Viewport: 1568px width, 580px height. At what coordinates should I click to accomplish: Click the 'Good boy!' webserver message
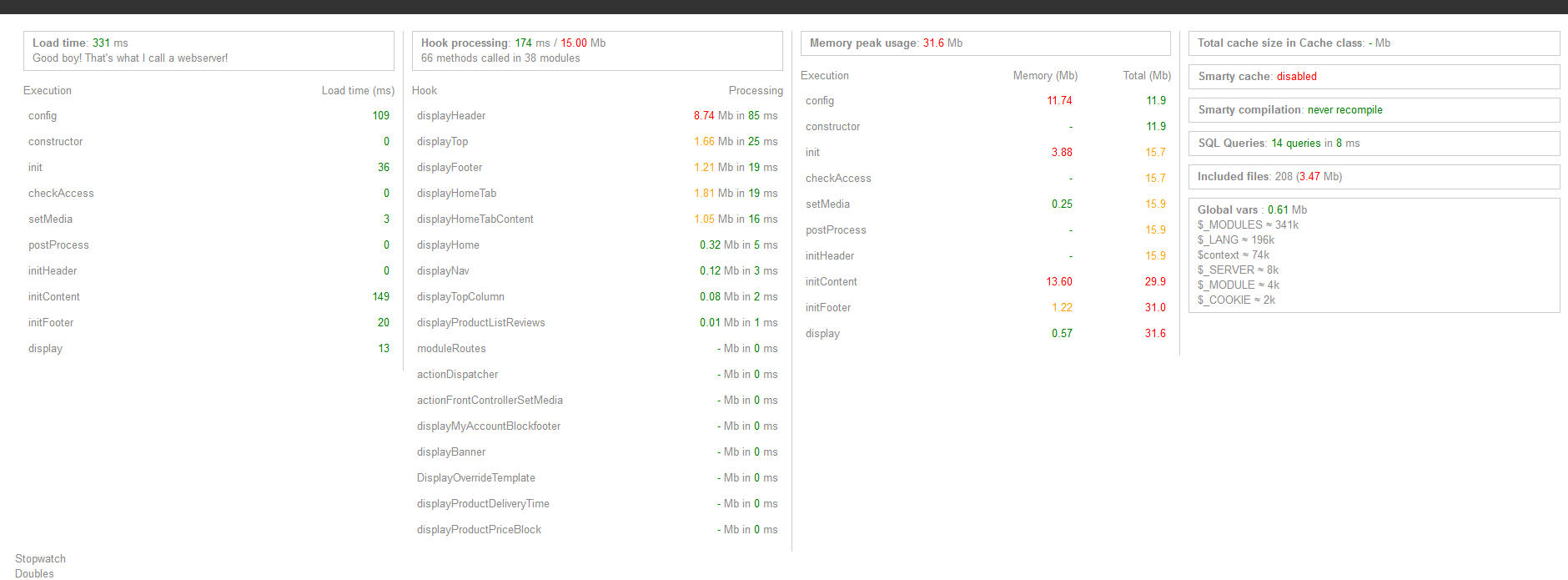point(130,58)
